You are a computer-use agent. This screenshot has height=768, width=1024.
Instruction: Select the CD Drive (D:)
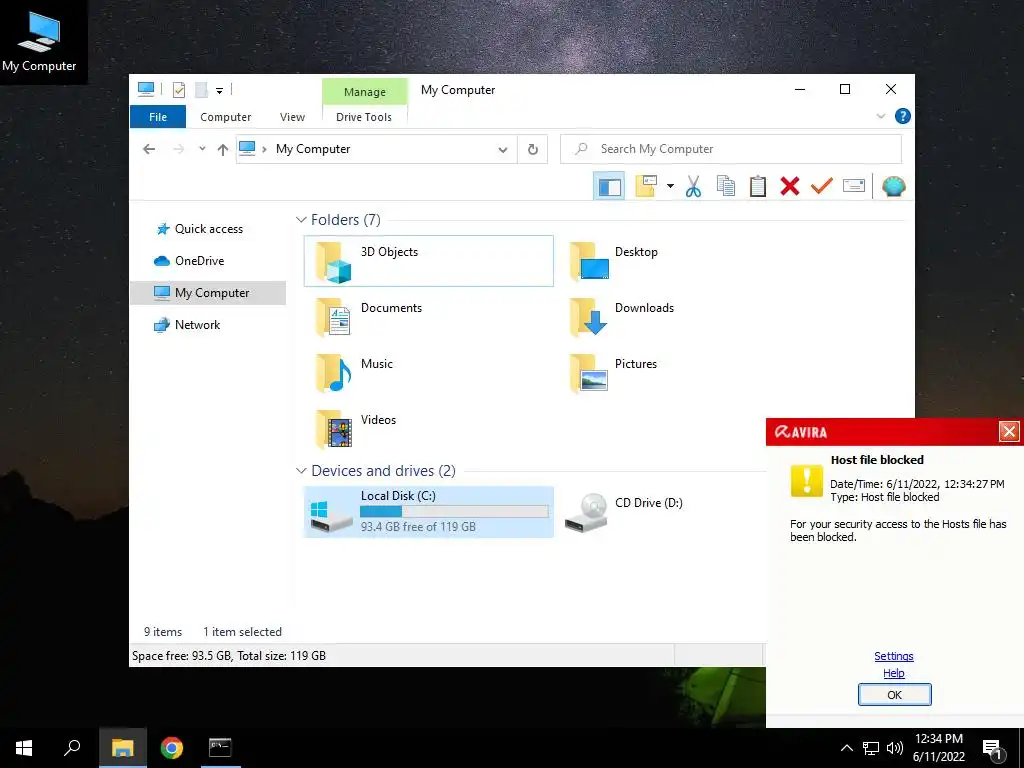pos(624,512)
